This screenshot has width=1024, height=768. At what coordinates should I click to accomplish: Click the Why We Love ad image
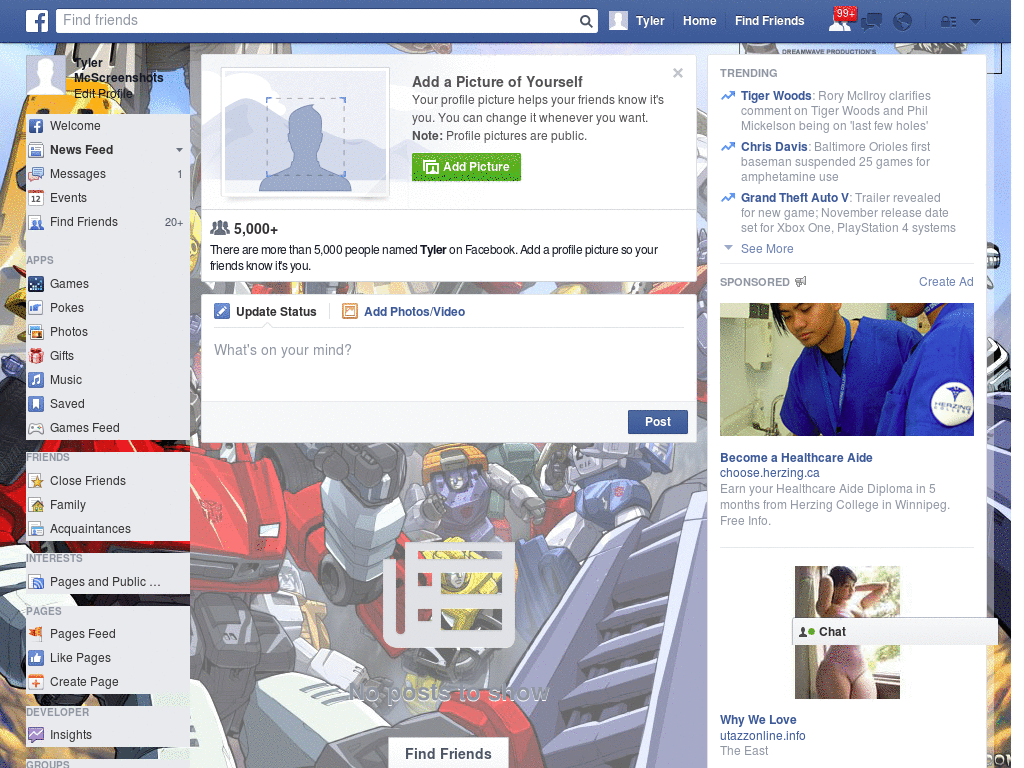coord(847,632)
